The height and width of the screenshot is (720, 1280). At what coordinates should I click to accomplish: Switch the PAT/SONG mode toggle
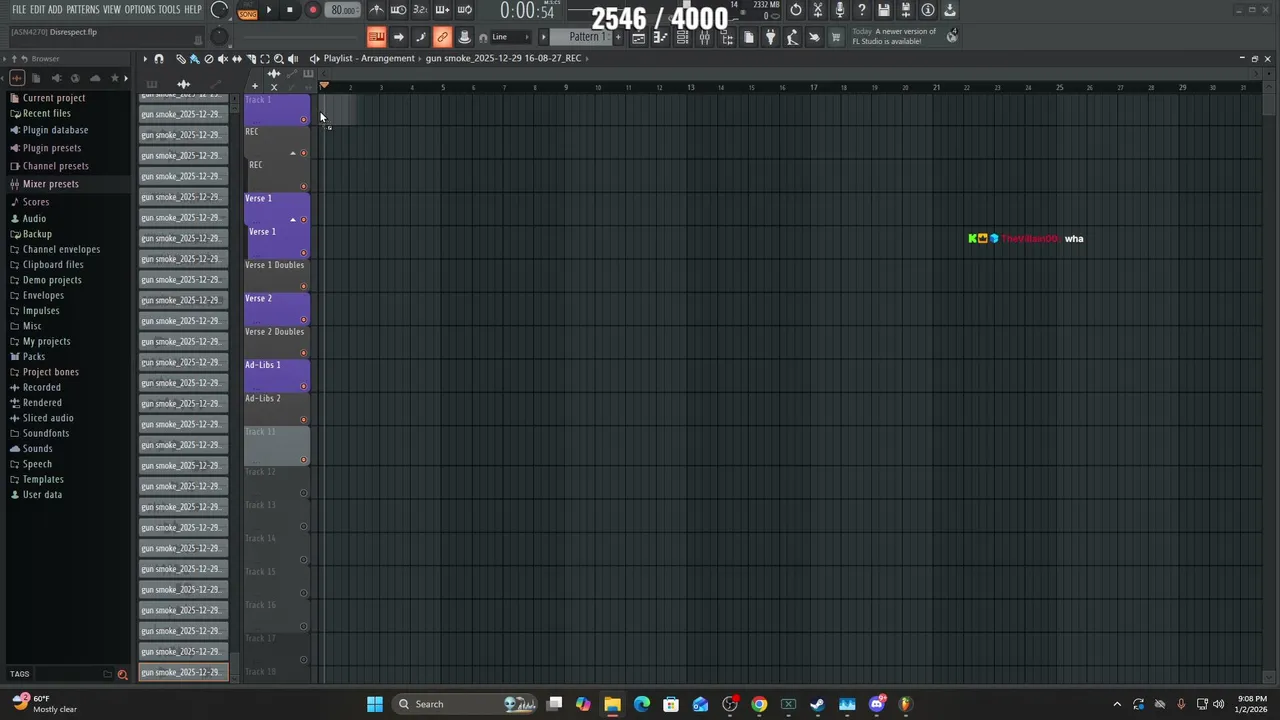click(x=247, y=11)
